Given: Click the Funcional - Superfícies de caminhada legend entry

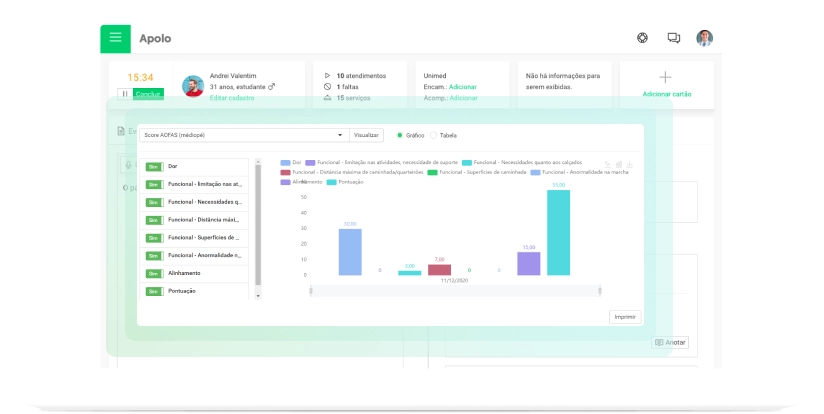Looking at the screenshot, I should (477, 172).
